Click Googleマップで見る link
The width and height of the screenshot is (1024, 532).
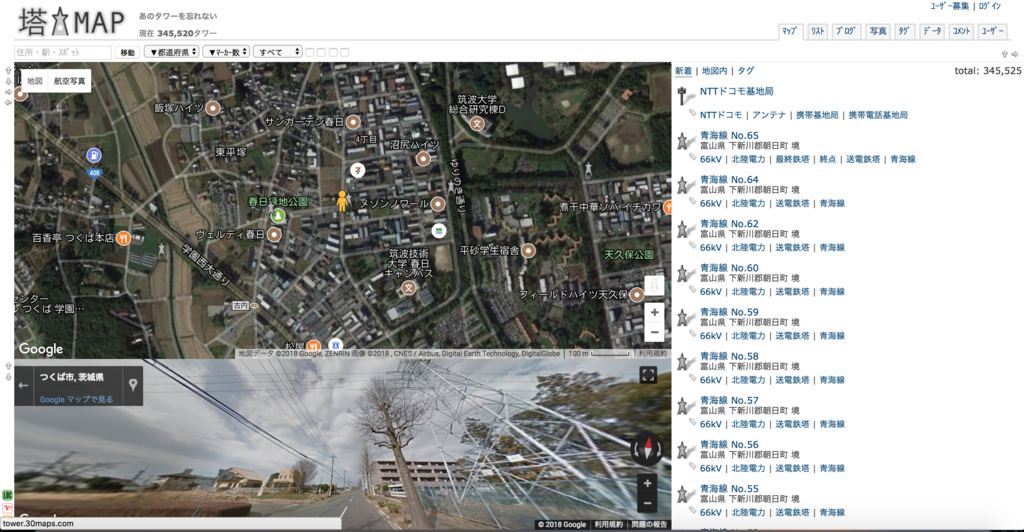coord(76,399)
